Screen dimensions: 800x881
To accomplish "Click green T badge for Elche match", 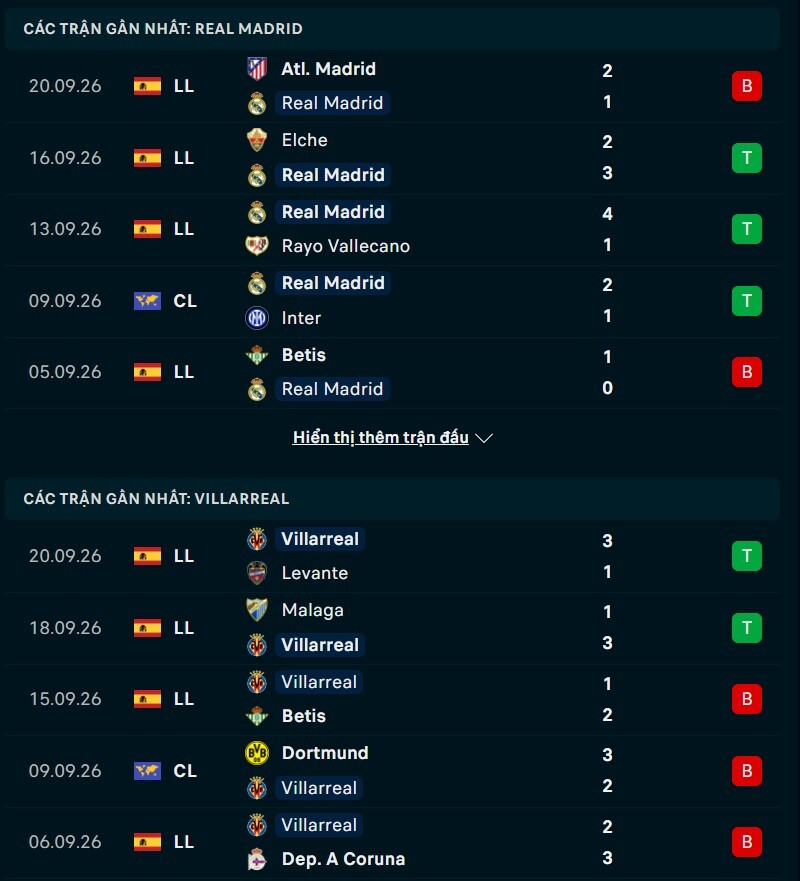I will click(747, 158).
